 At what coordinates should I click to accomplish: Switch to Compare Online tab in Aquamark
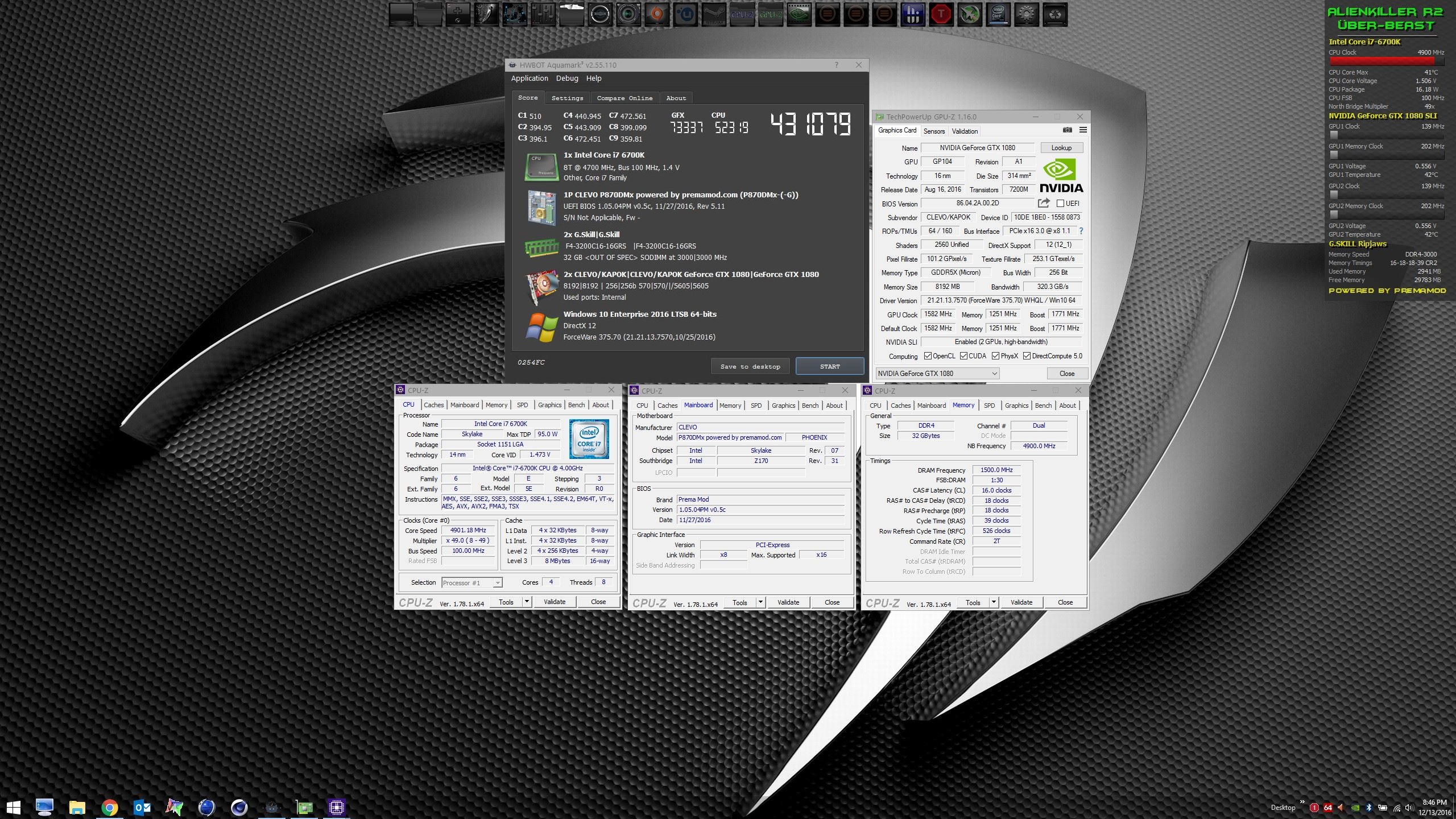pyautogui.click(x=624, y=98)
